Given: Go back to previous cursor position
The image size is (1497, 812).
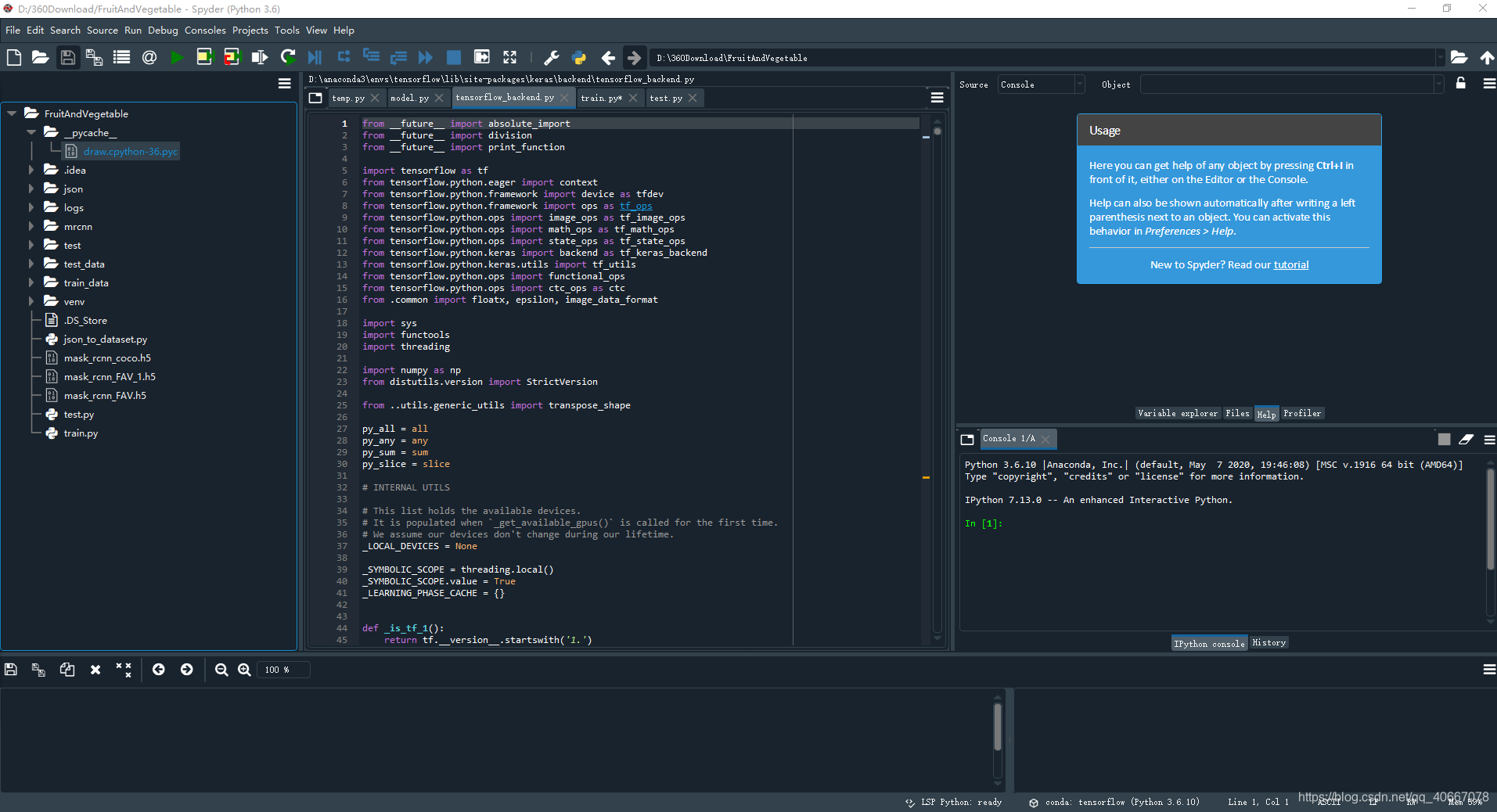Looking at the screenshot, I should pos(607,57).
